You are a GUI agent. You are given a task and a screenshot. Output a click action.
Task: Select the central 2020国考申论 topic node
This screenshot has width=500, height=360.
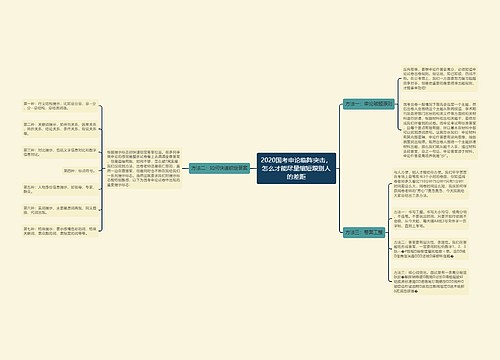pos(296,168)
